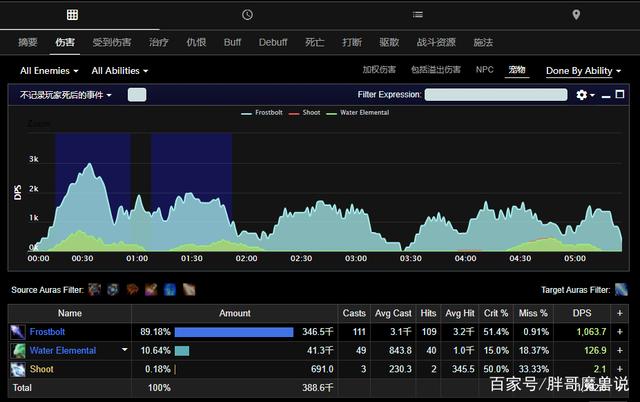Switch to the Debuff tab
This screenshot has height=402, width=640.
click(273, 42)
